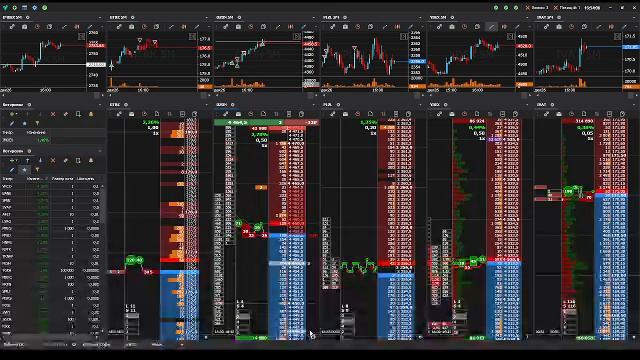Toggle the candlestick display in the fourth chart toolbar
This screenshot has height=360, width=640.
pyautogui.click(x=398, y=27)
